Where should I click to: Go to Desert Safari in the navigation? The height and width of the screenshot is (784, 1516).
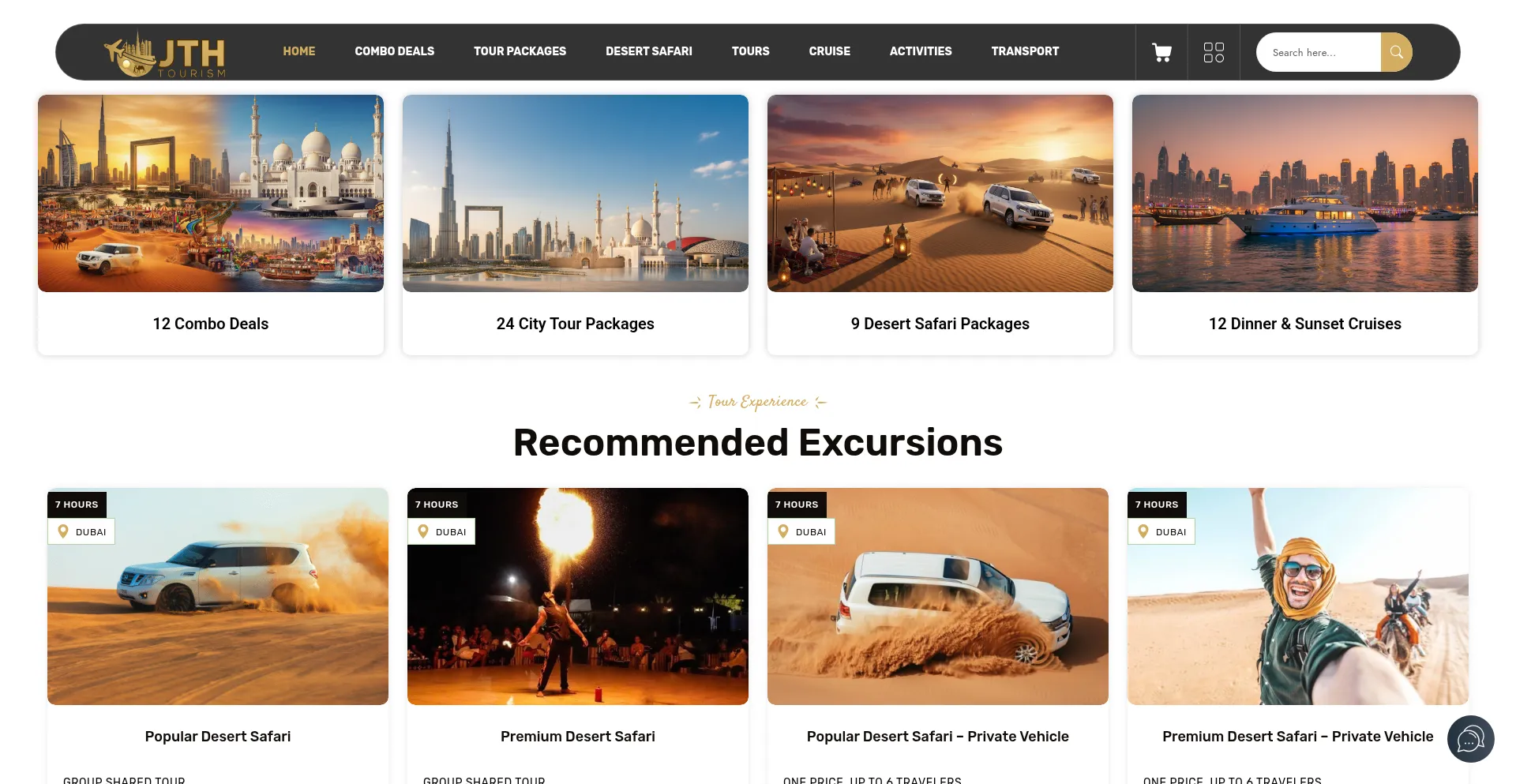[648, 51]
